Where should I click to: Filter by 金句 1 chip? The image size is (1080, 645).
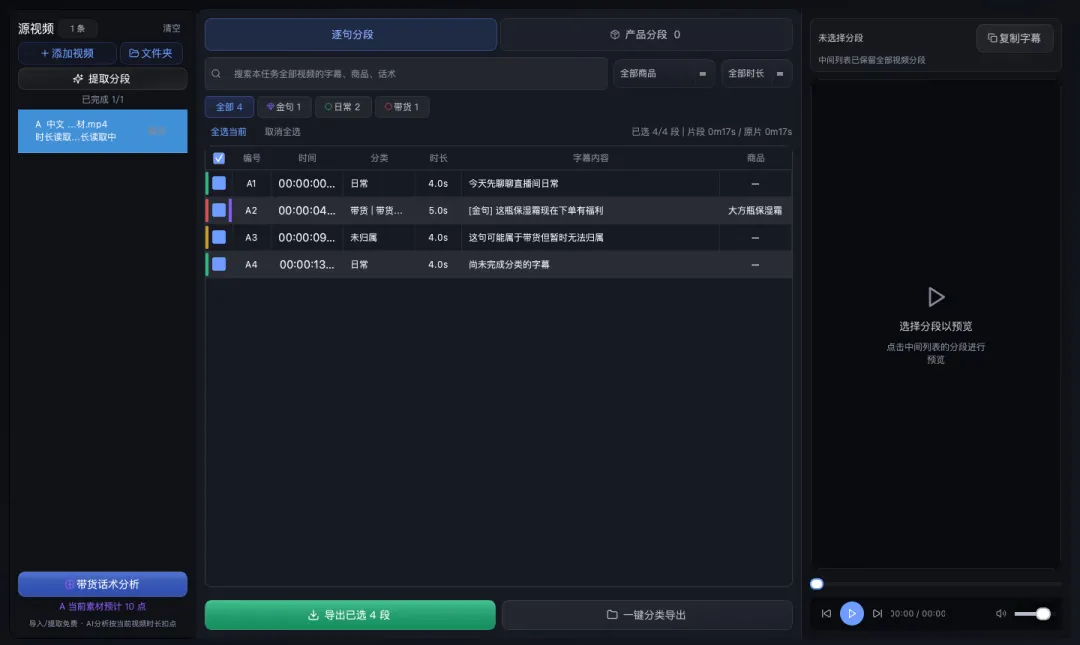click(284, 107)
